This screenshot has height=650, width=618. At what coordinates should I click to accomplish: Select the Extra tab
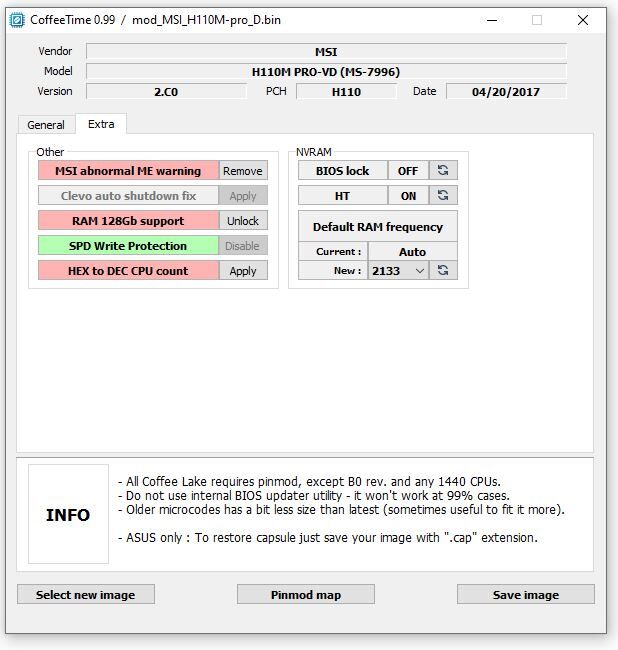click(x=101, y=124)
